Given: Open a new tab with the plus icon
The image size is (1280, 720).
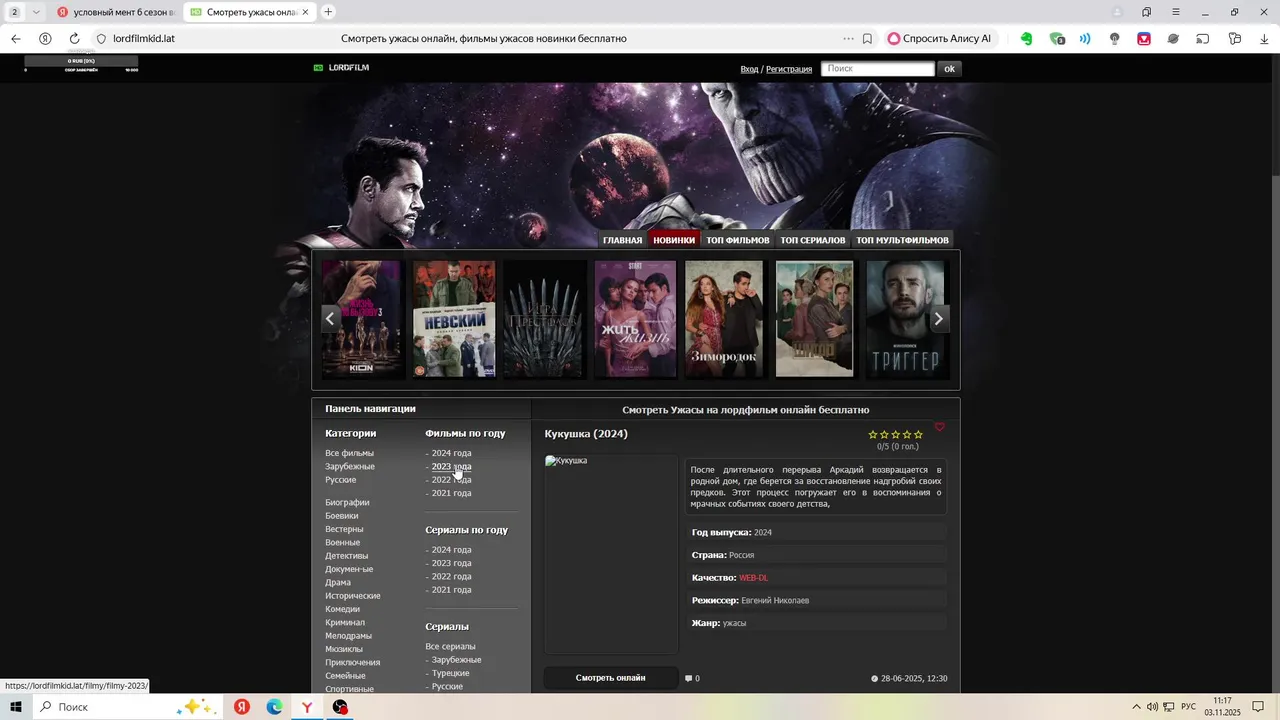Looking at the screenshot, I should 328,12.
